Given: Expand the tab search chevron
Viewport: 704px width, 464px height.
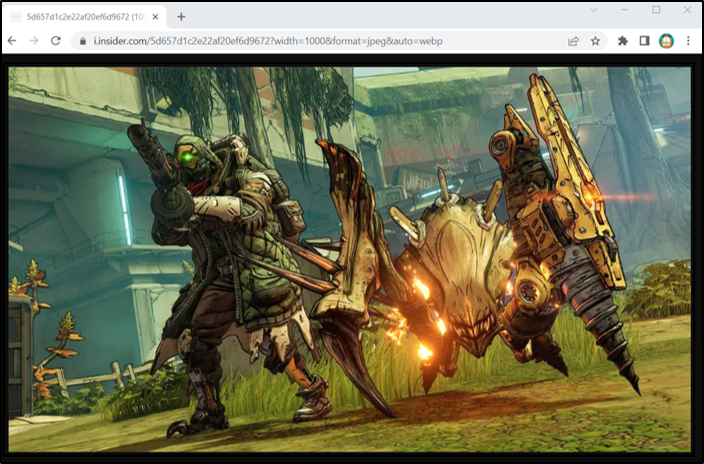Looking at the screenshot, I should [x=594, y=10].
